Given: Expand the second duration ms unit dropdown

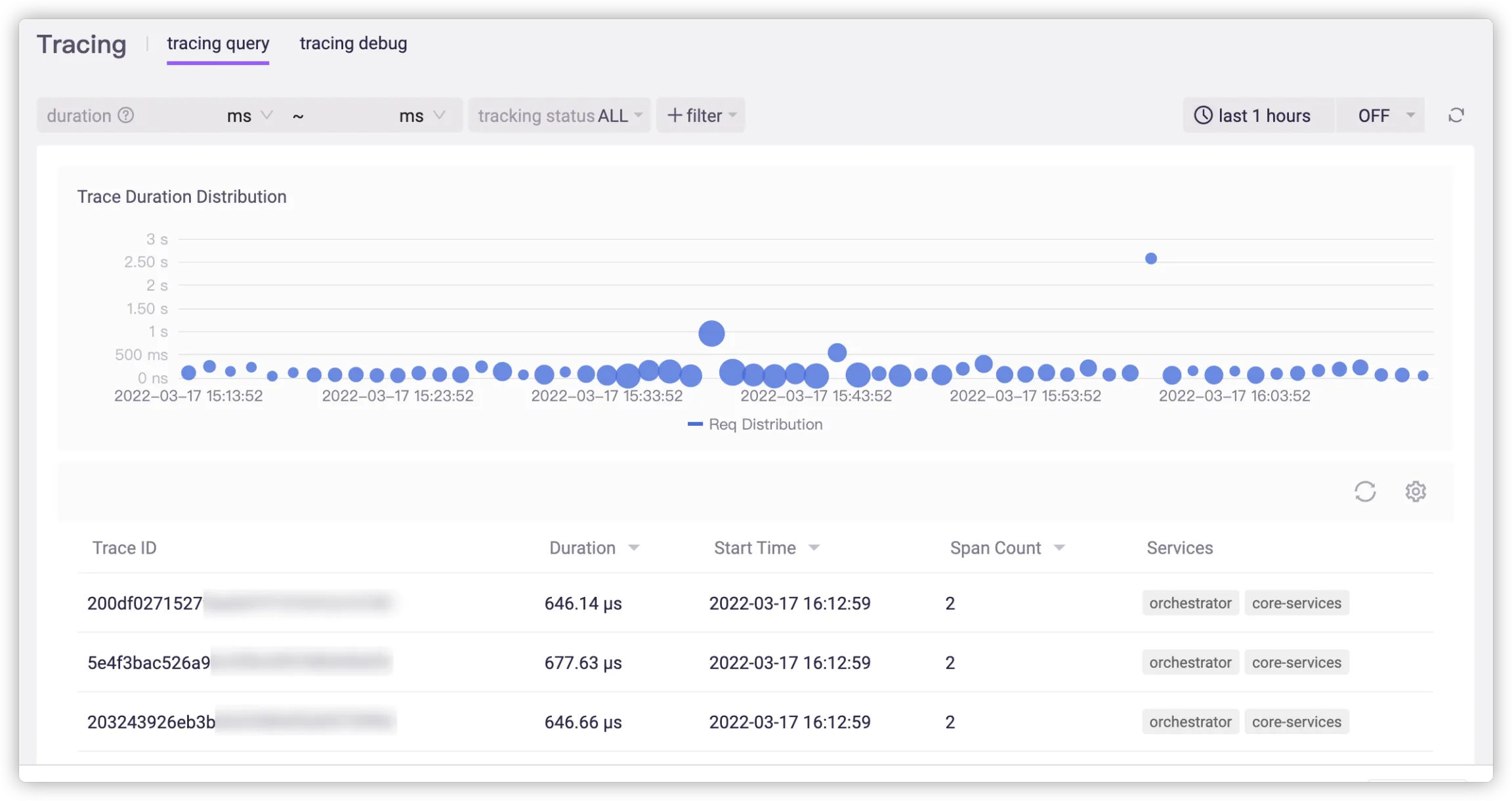Looking at the screenshot, I should click(422, 115).
